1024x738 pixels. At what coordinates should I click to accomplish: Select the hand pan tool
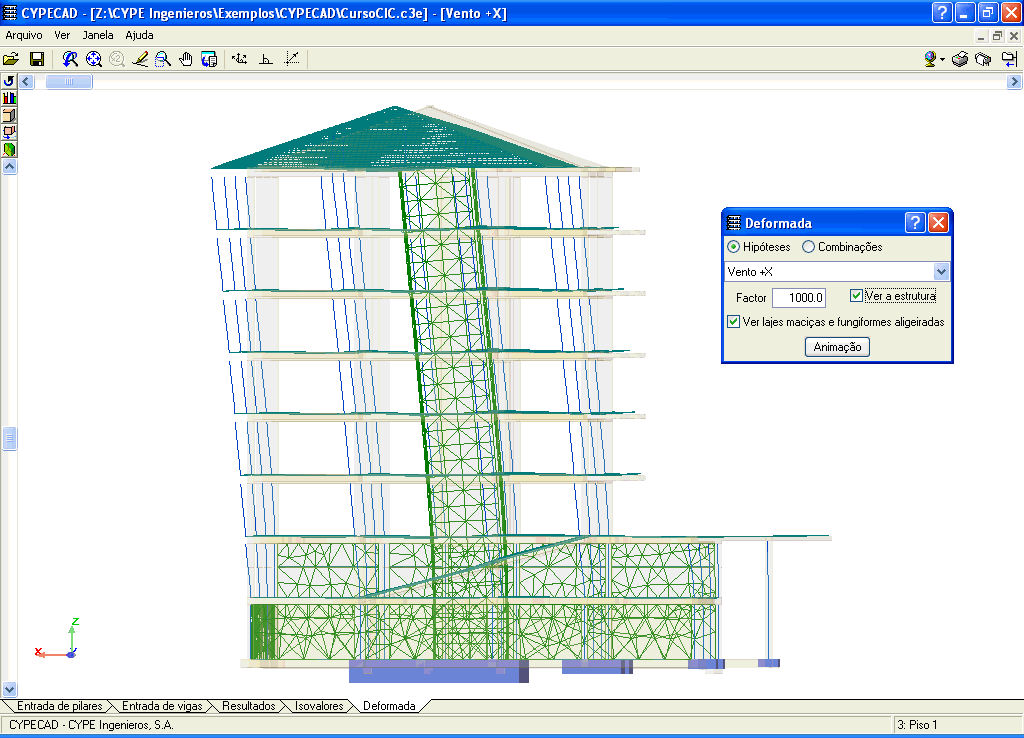pos(186,59)
